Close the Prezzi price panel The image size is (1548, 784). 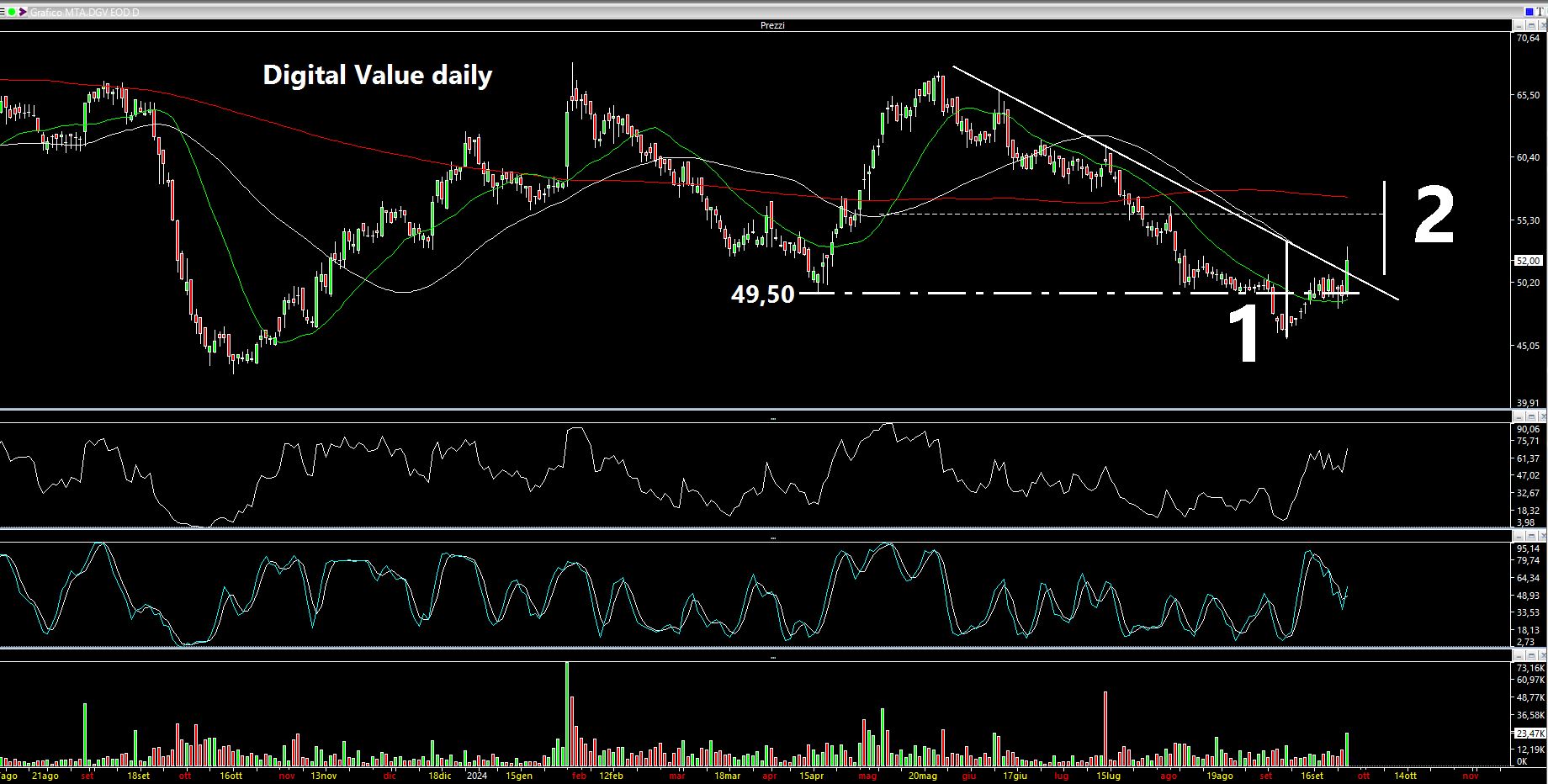1543,25
